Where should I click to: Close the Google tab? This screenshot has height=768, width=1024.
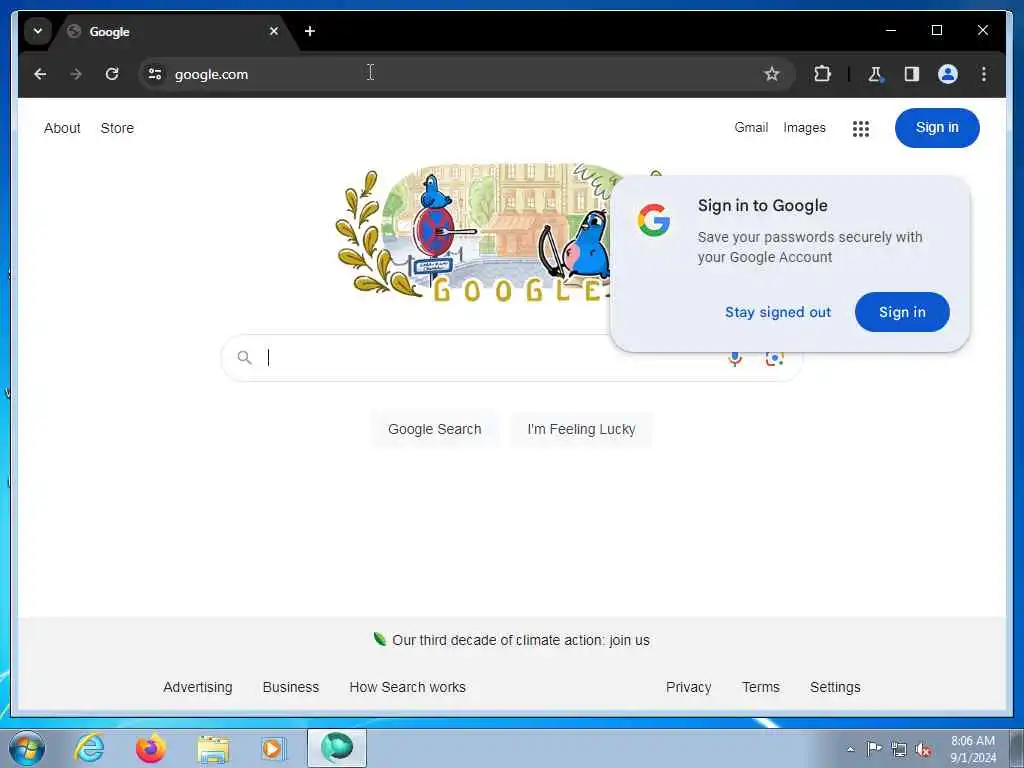tap(274, 31)
